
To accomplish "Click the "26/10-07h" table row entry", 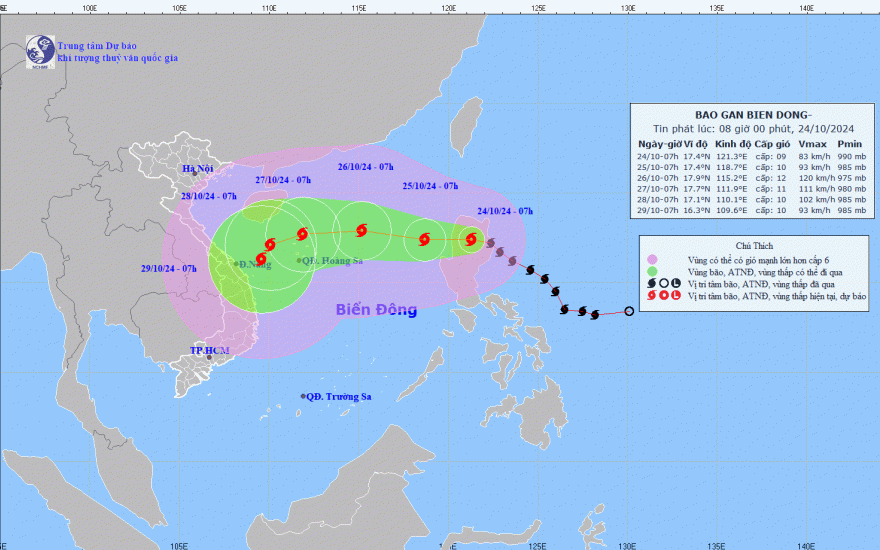I will (658, 178).
